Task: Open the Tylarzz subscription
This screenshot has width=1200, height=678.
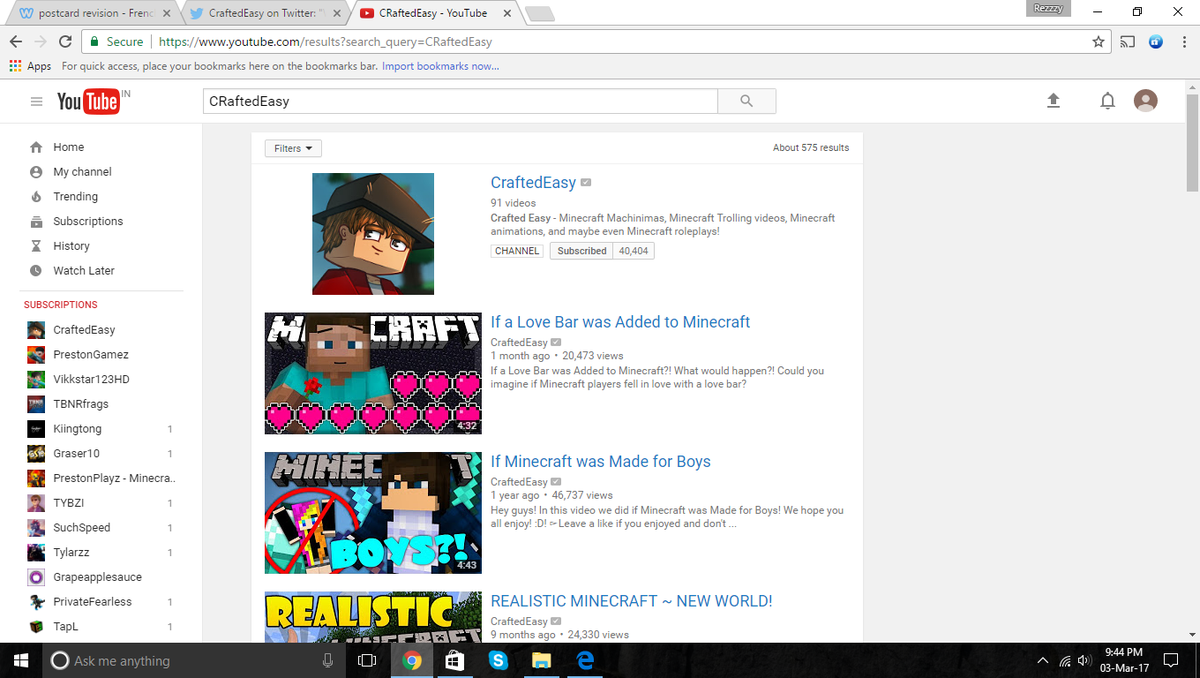Action: pyautogui.click(x=71, y=552)
